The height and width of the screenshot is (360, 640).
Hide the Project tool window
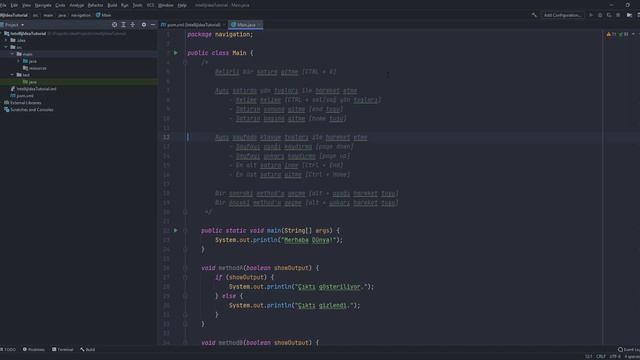153,25
